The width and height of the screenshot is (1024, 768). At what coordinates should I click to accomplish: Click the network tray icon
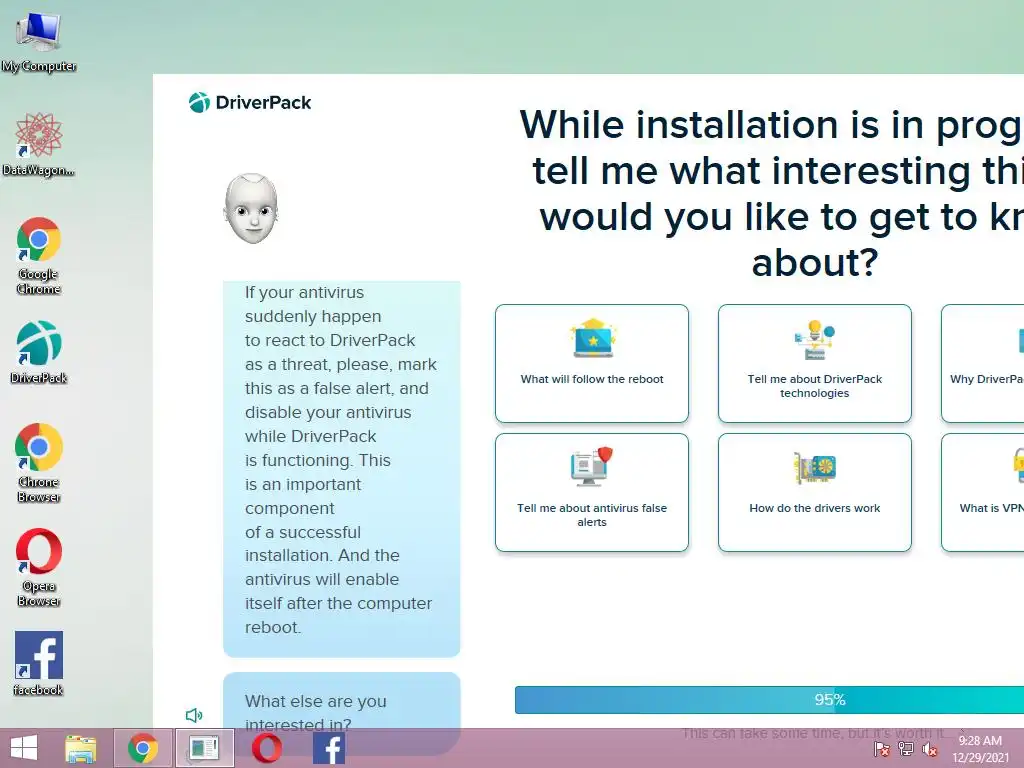coord(906,749)
